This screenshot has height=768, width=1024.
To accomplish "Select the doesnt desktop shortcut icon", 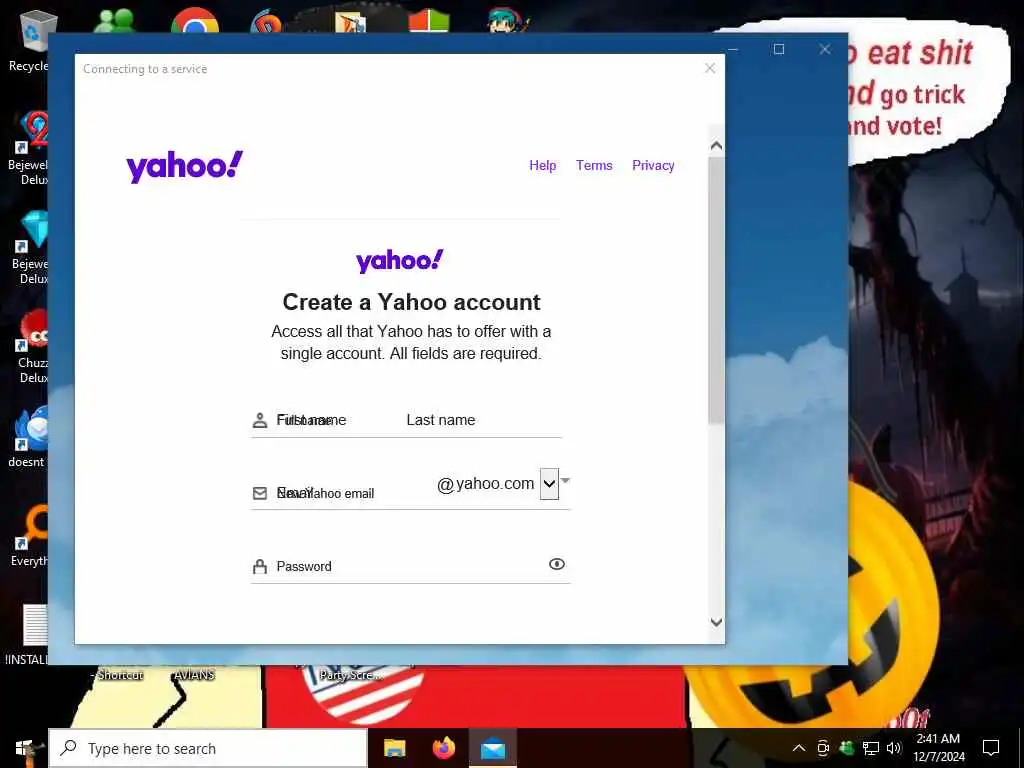I will point(29,436).
